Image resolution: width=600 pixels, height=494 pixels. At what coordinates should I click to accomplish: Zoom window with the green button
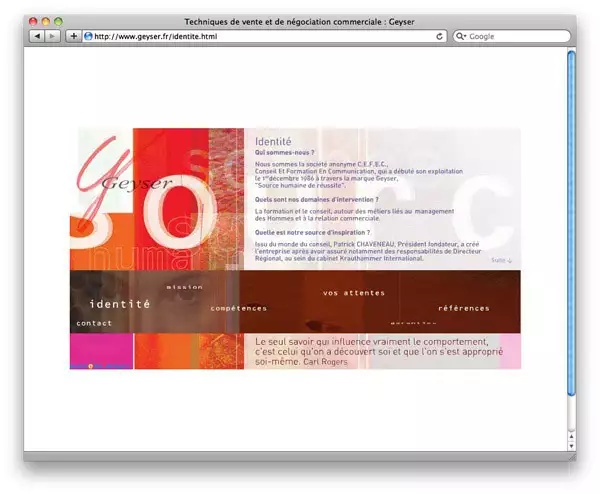point(58,21)
